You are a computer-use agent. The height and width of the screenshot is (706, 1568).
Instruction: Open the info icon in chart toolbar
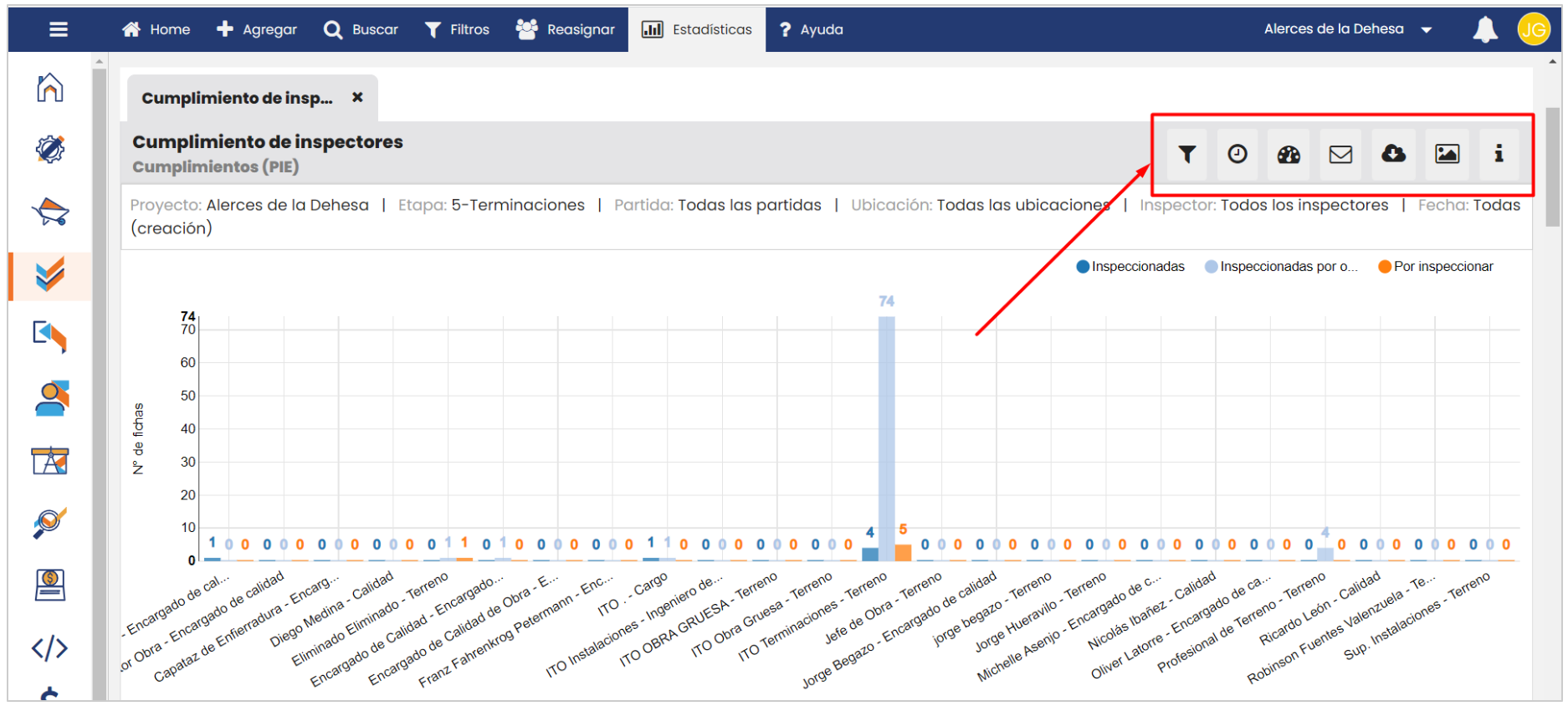pos(1499,154)
